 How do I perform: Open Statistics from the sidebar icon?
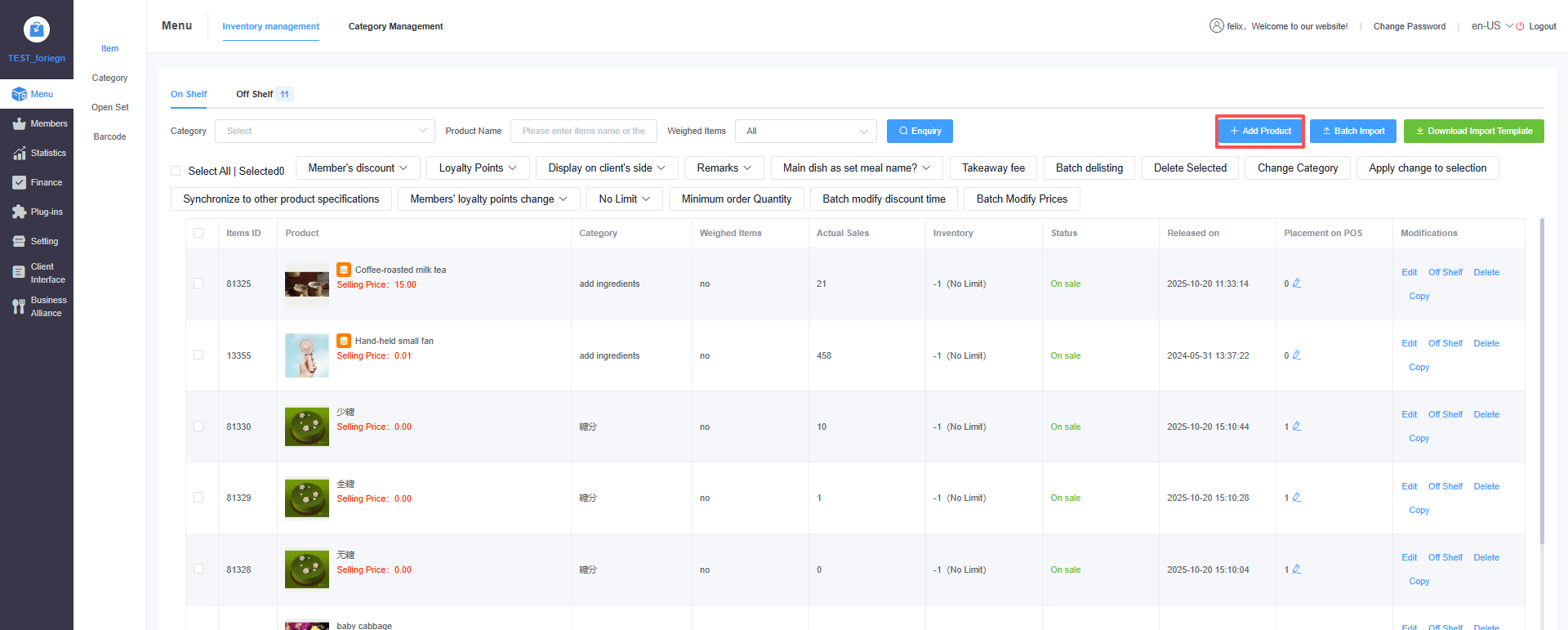coord(19,154)
